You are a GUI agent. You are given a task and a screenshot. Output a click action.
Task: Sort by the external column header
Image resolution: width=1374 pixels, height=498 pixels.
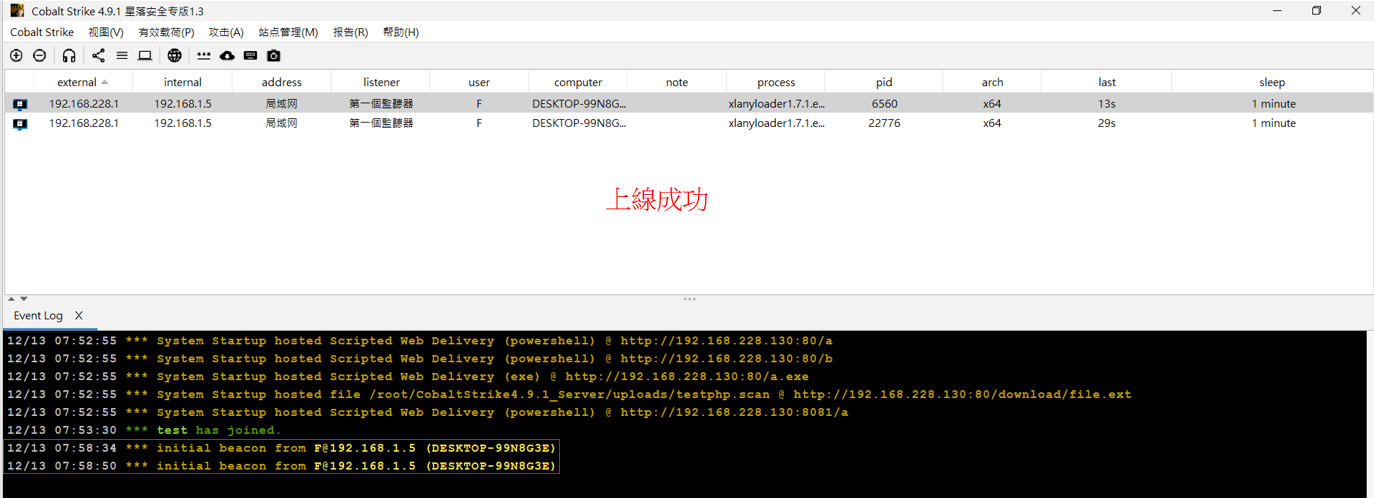click(x=83, y=82)
